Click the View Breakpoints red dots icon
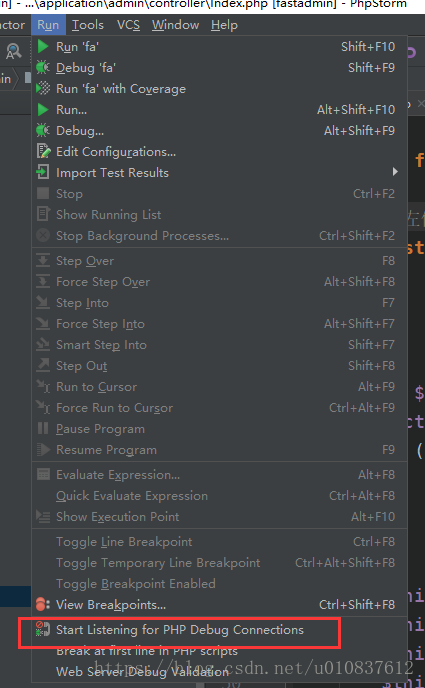This screenshot has height=688, width=425. pos(43,605)
